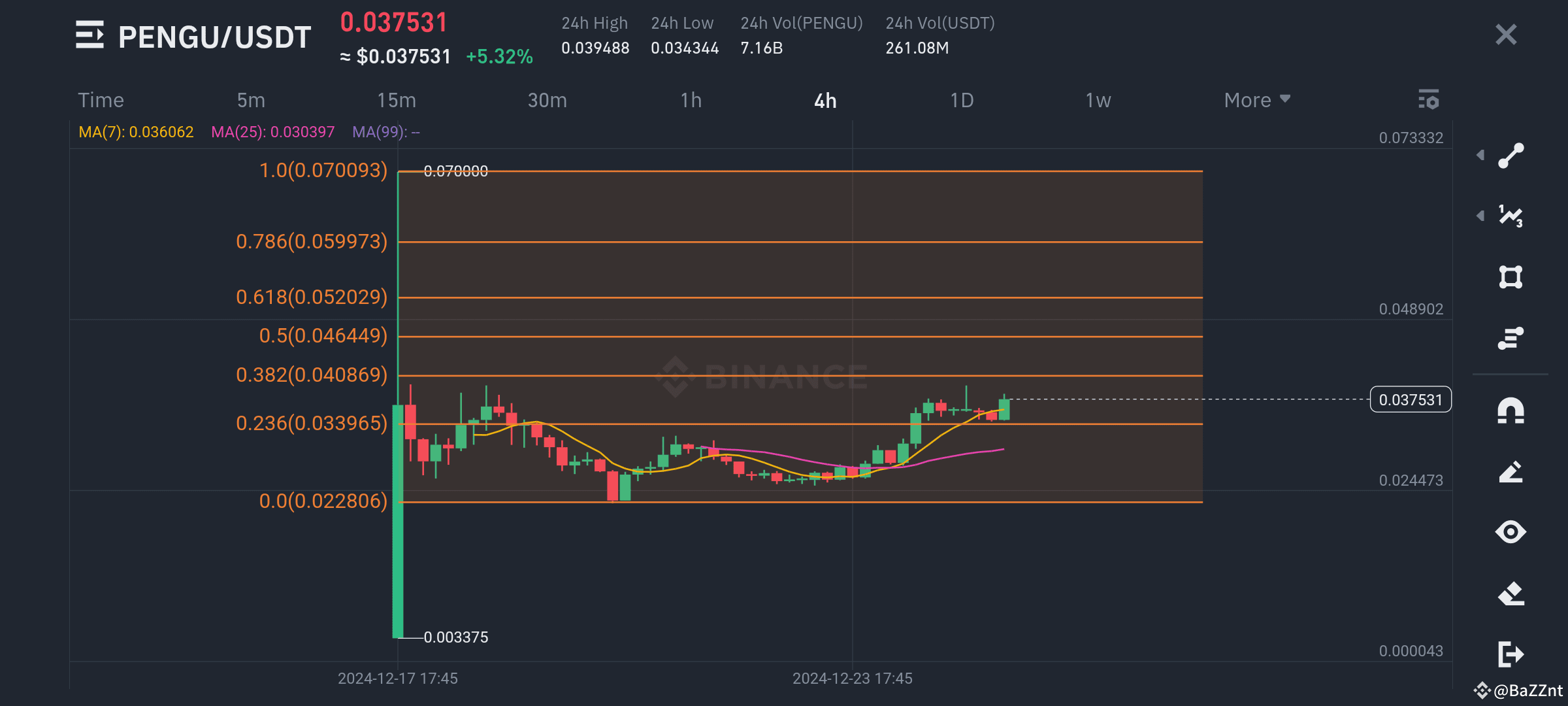The height and width of the screenshot is (706, 1568).
Task: Open the Fibonacci lines tool
Action: point(1510,337)
